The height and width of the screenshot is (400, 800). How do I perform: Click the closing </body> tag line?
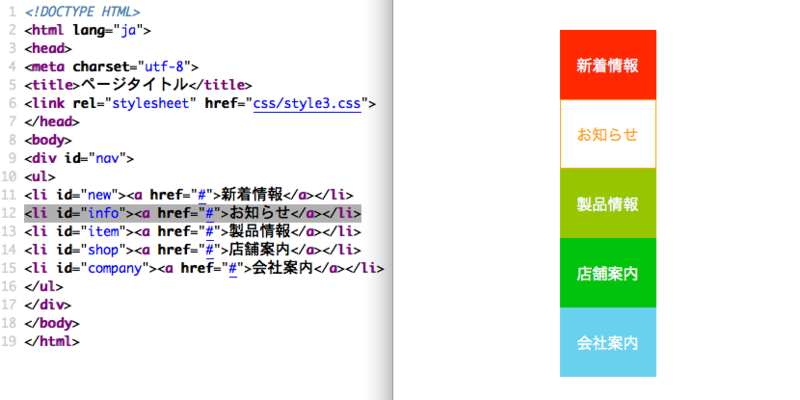pyautogui.click(x=52, y=323)
